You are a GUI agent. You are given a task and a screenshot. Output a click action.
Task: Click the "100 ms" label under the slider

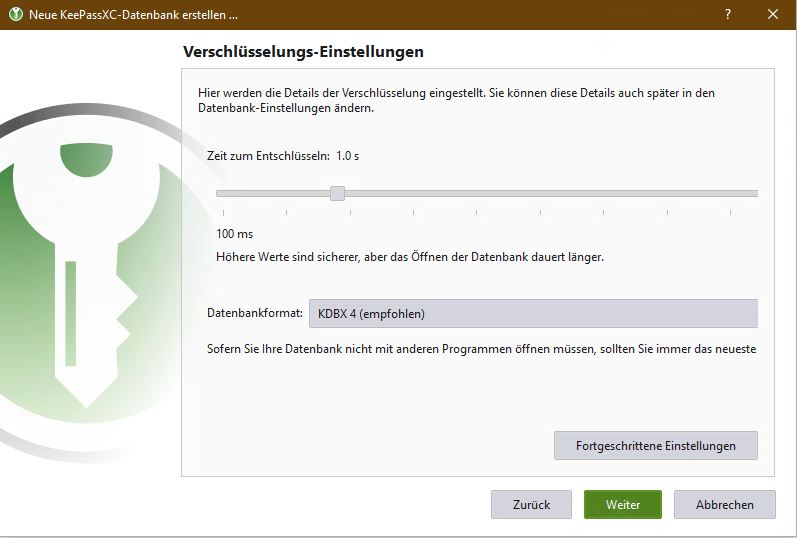(234, 234)
